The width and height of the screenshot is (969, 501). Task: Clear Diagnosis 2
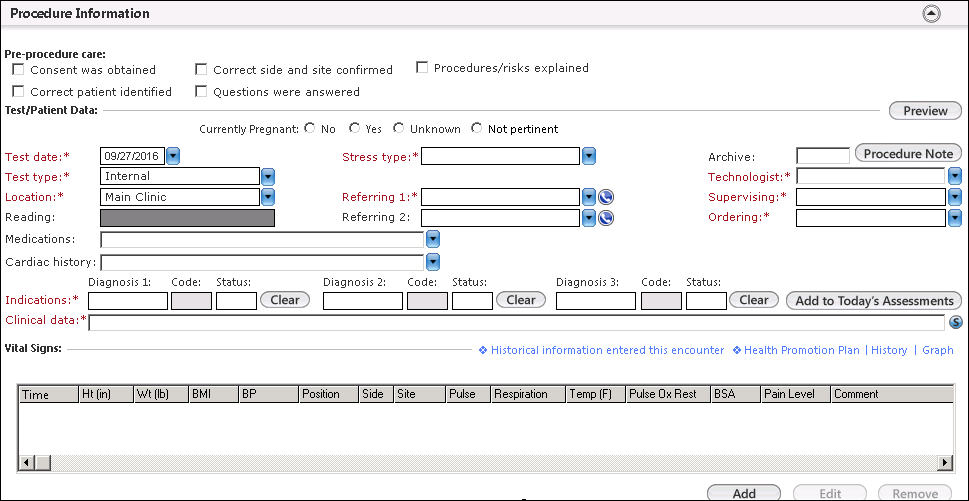tap(521, 300)
